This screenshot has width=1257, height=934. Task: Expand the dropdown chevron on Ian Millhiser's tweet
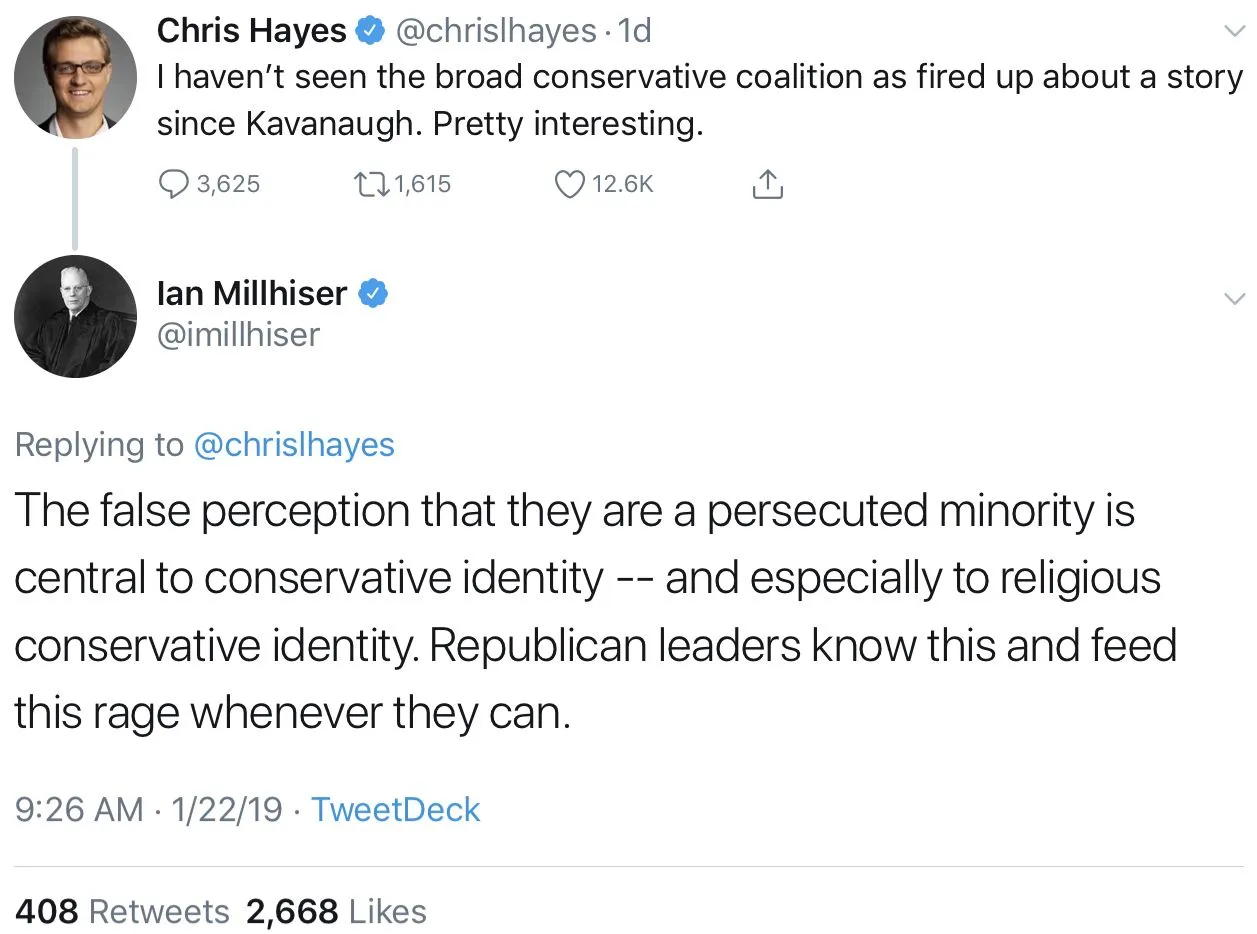click(1235, 298)
